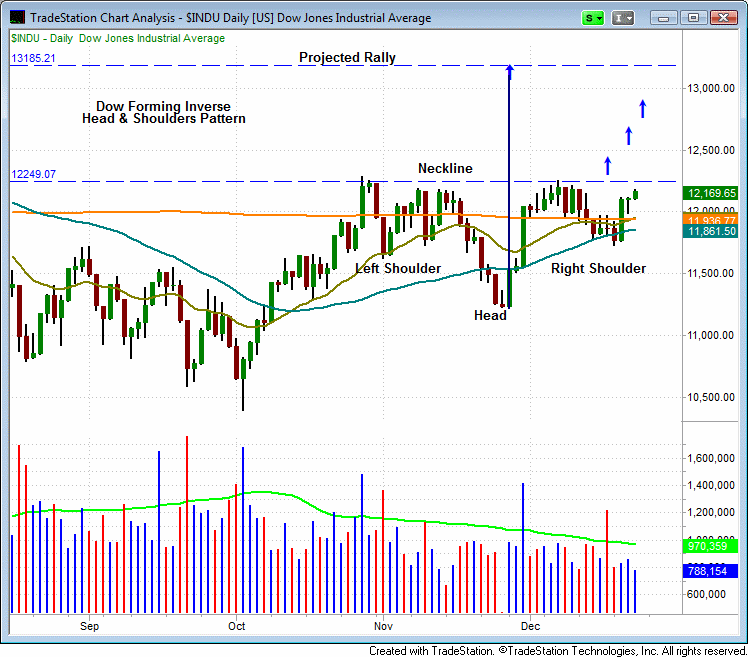The height and width of the screenshot is (657, 748).
Task: Click the Oct label on the time axis
Action: (237, 626)
